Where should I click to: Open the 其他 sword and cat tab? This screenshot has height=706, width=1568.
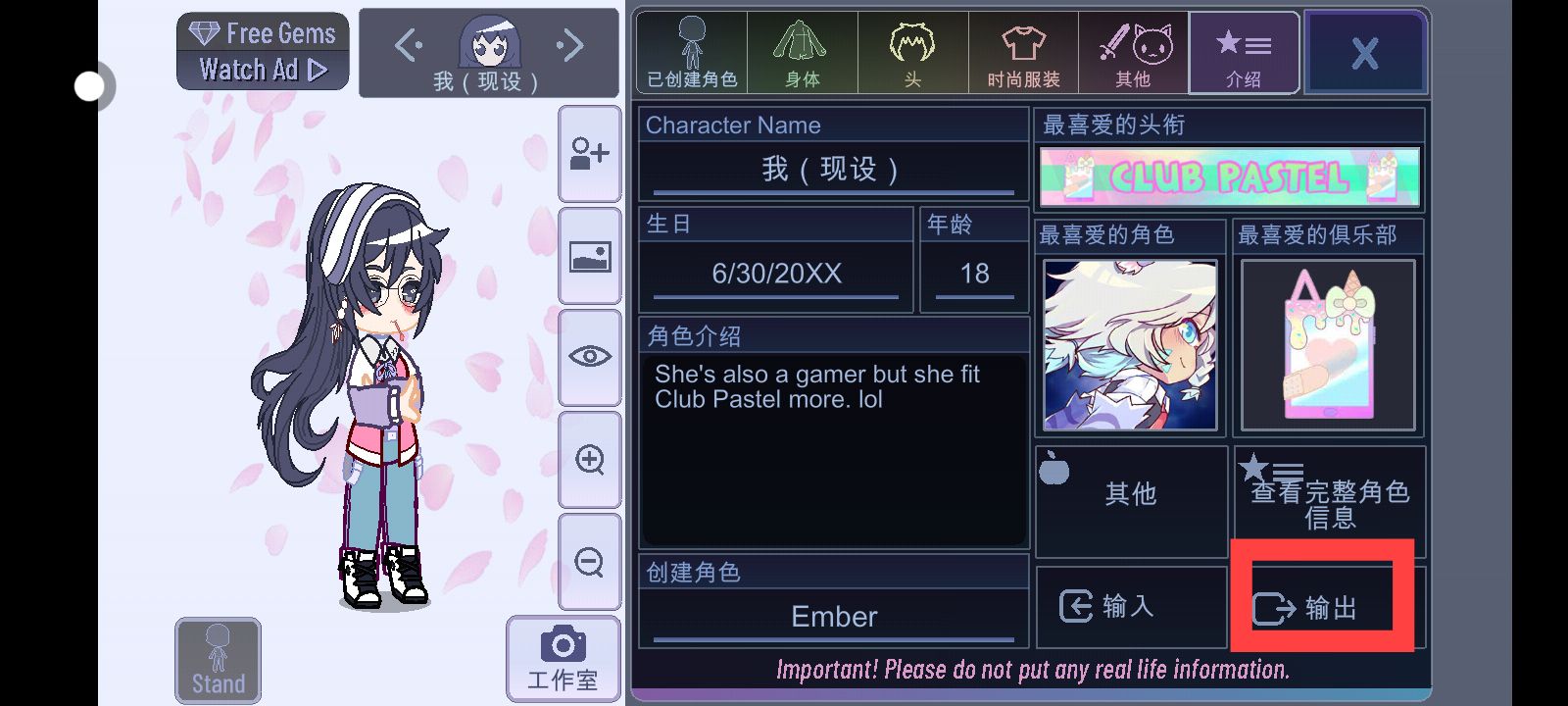pos(1134,53)
